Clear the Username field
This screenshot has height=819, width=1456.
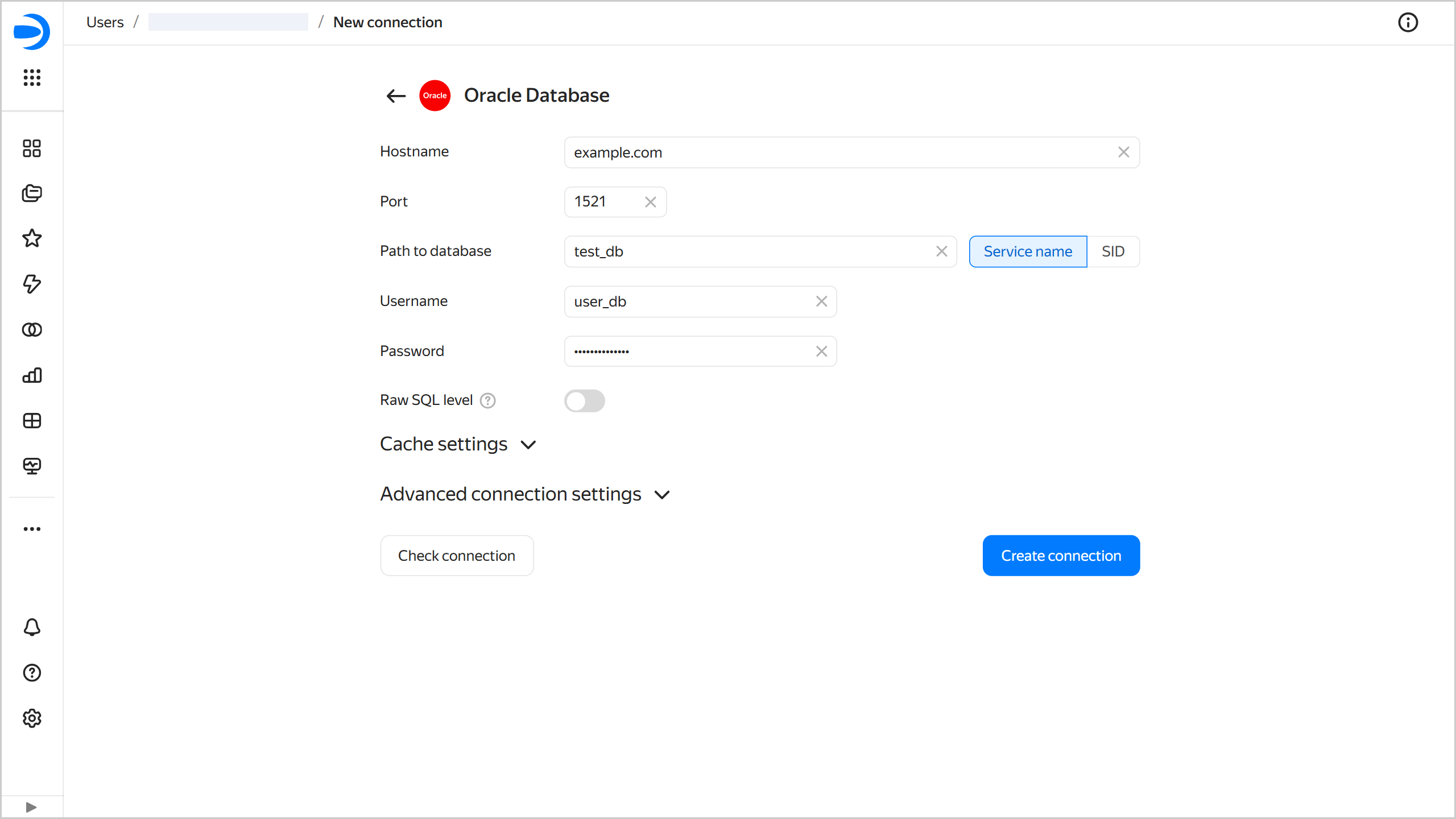coord(821,301)
